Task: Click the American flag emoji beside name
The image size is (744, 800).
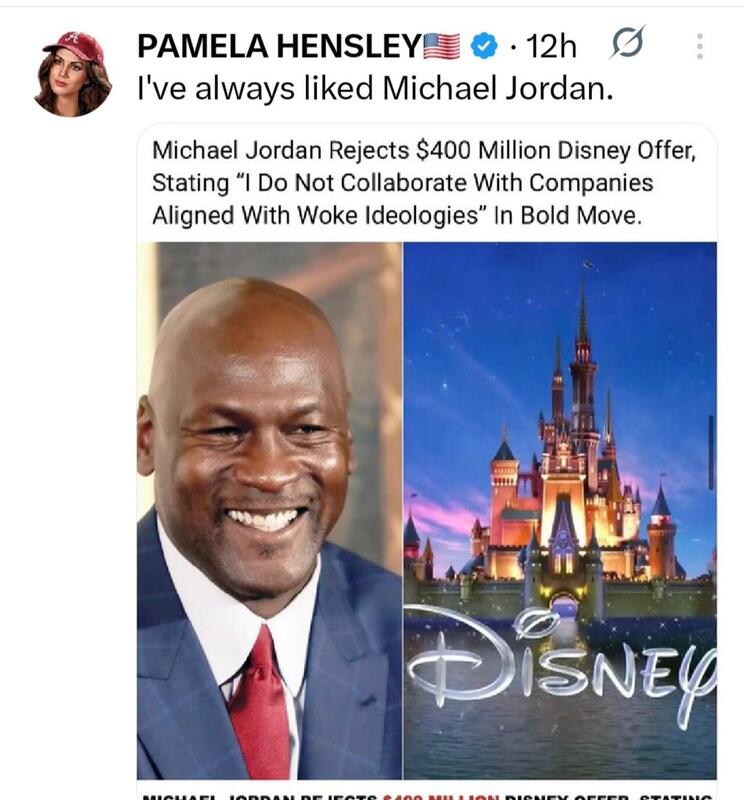Action: [x=442, y=46]
